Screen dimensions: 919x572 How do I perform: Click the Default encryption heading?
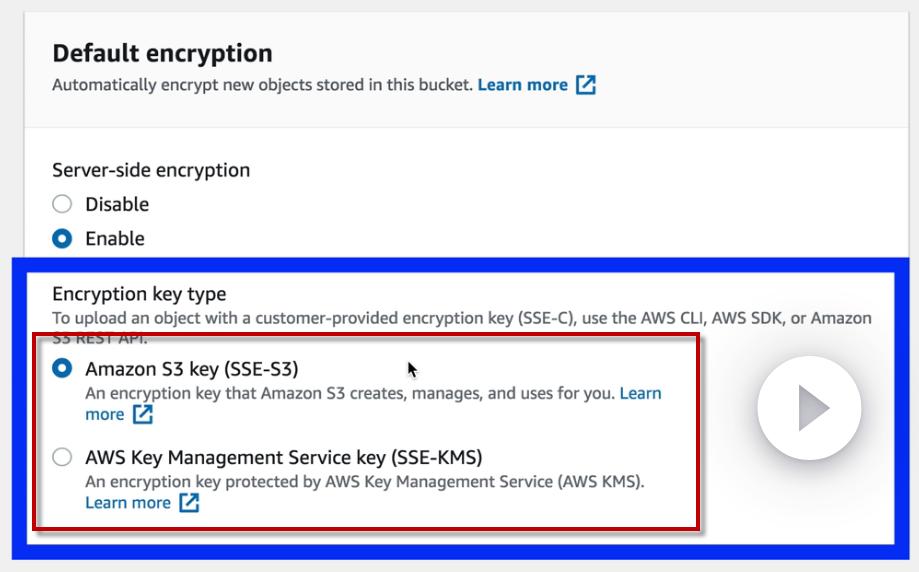click(162, 52)
